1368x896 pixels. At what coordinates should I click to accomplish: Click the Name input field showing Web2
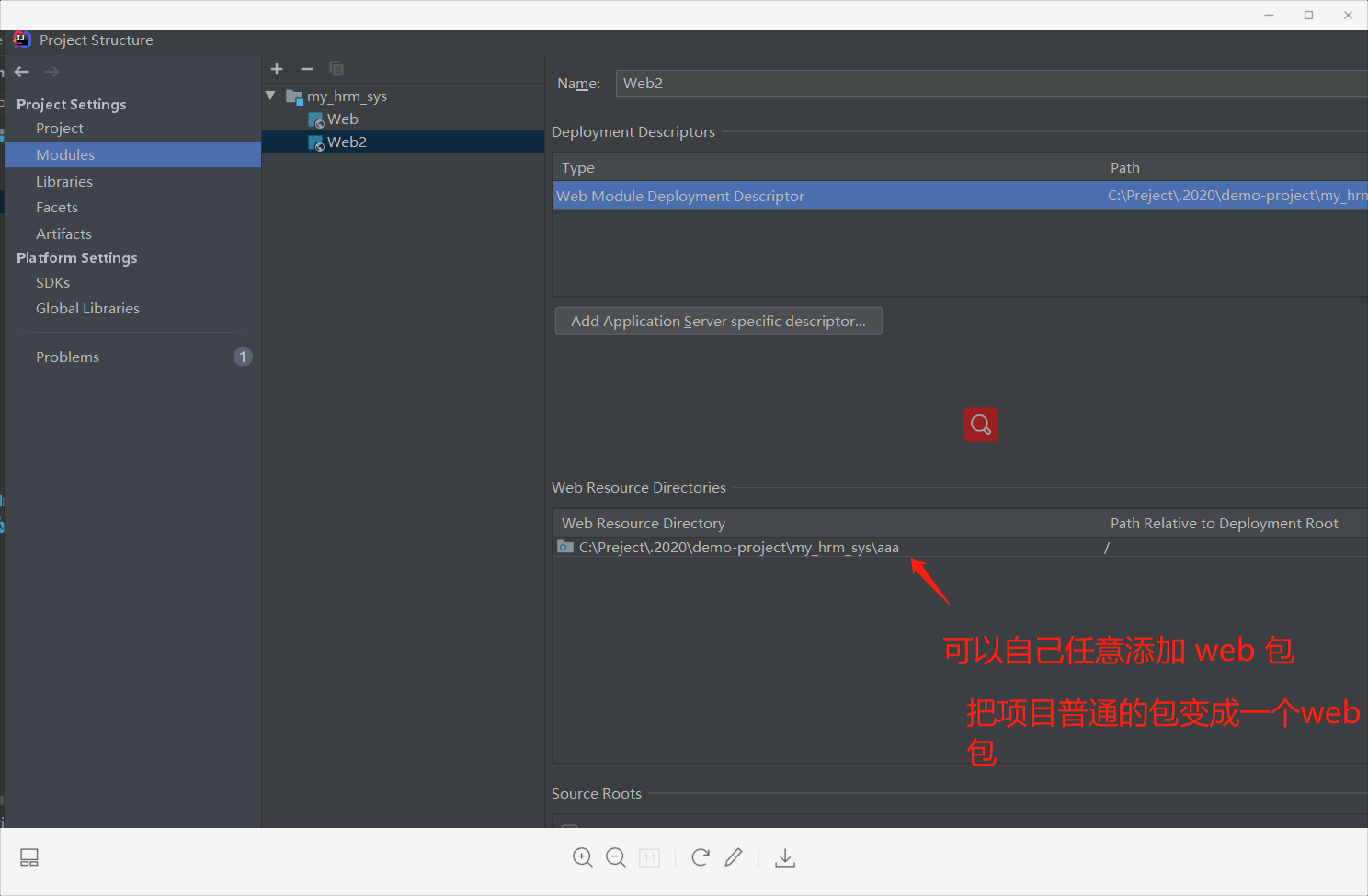pos(827,84)
